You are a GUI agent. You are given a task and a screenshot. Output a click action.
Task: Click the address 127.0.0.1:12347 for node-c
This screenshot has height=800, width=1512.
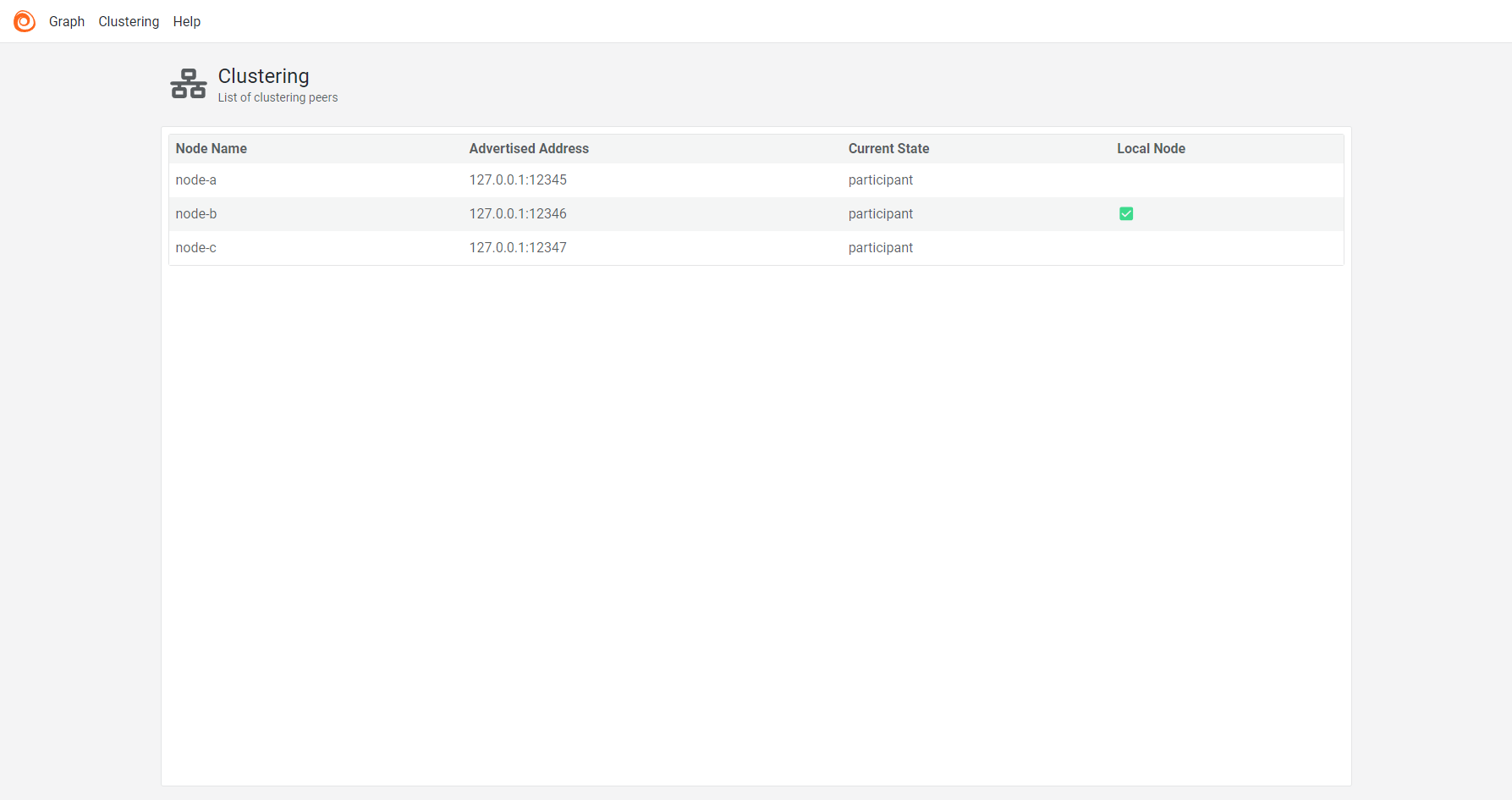(518, 247)
